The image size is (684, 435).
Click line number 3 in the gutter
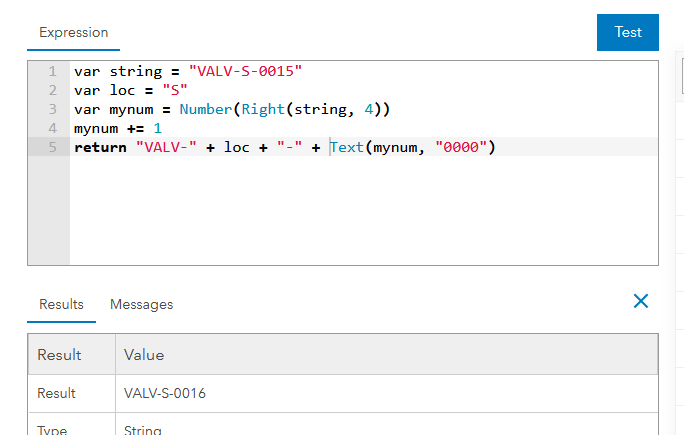(x=52, y=110)
